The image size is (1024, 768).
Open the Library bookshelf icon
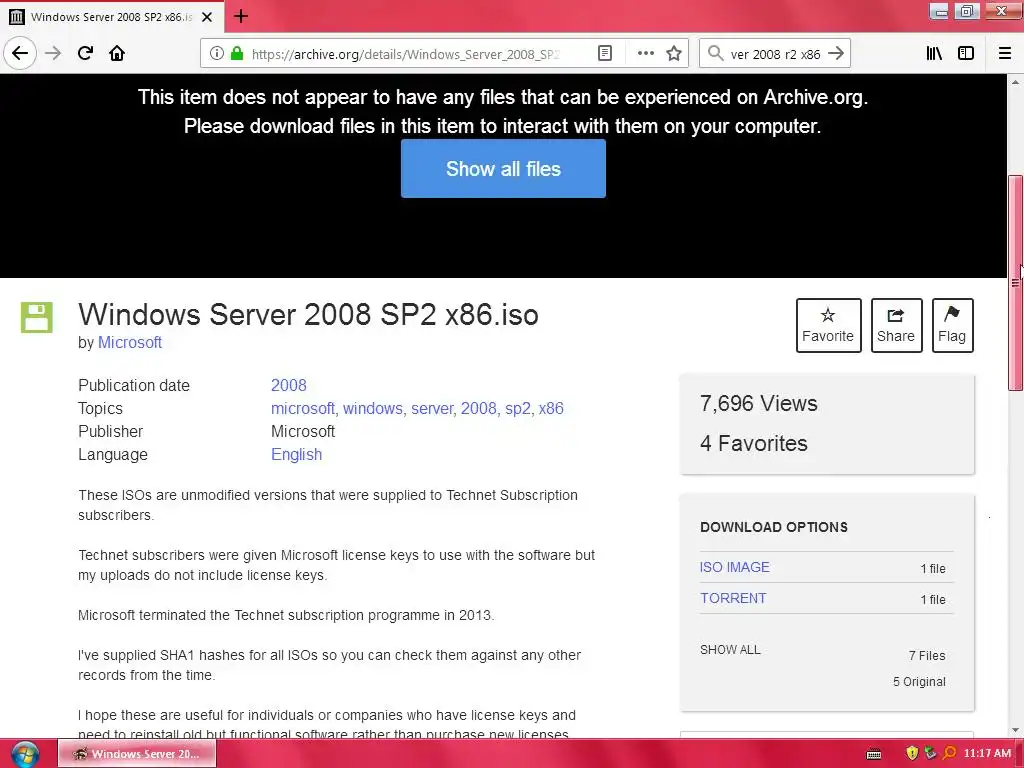tap(934, 54)
